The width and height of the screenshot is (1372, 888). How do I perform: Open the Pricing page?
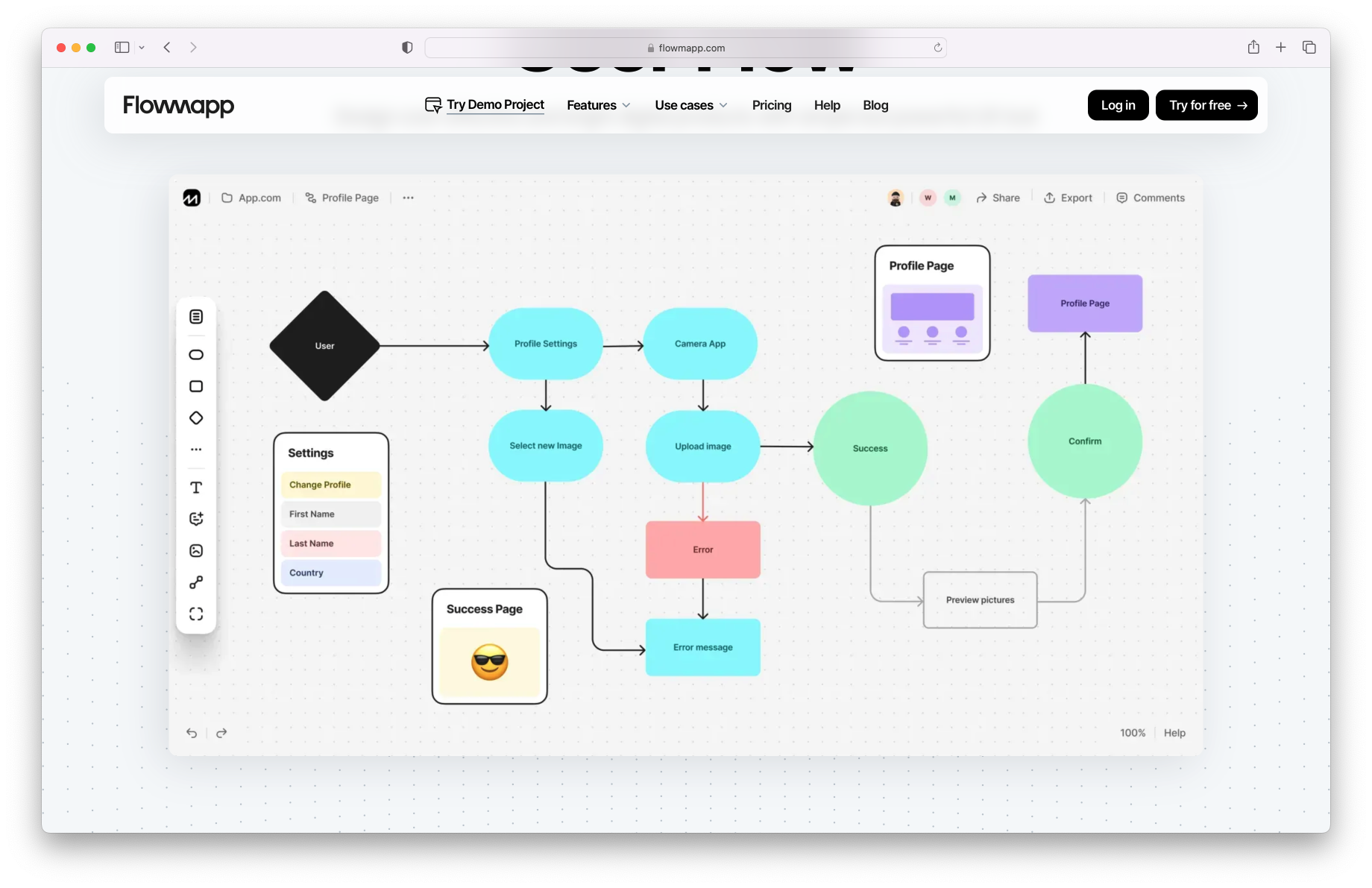pyautogui.click(x=772, y=105)
